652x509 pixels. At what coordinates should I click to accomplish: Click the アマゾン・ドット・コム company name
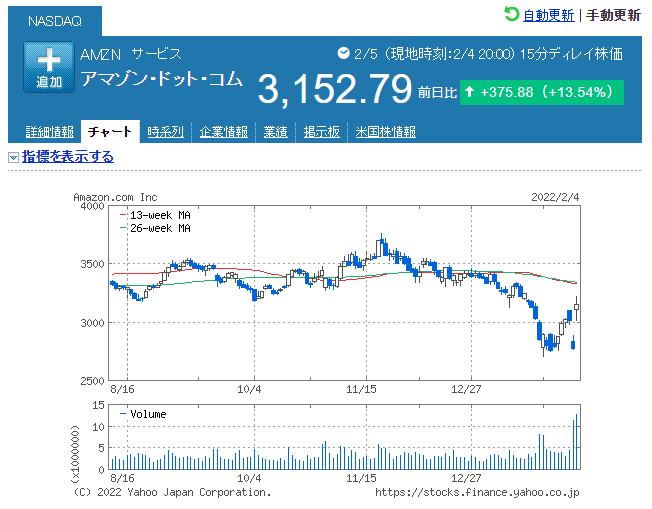pyautogui.click(x=161, y=79)
